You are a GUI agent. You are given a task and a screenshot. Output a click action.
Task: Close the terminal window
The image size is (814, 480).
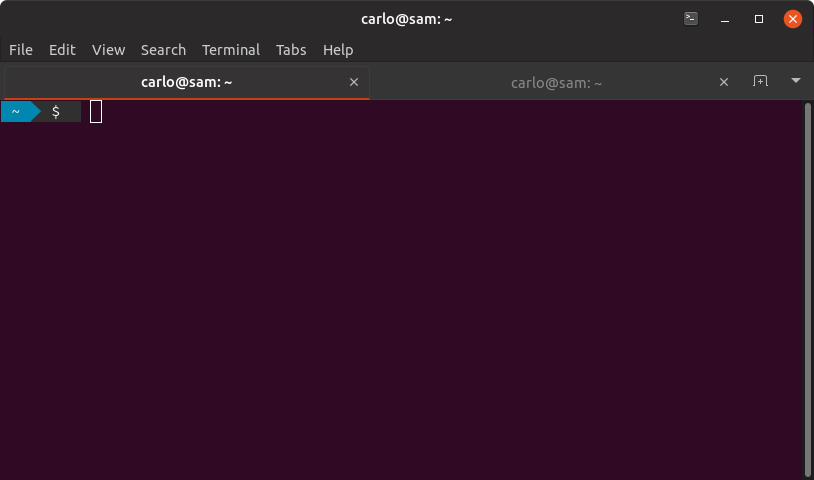(x=793, y=19)
